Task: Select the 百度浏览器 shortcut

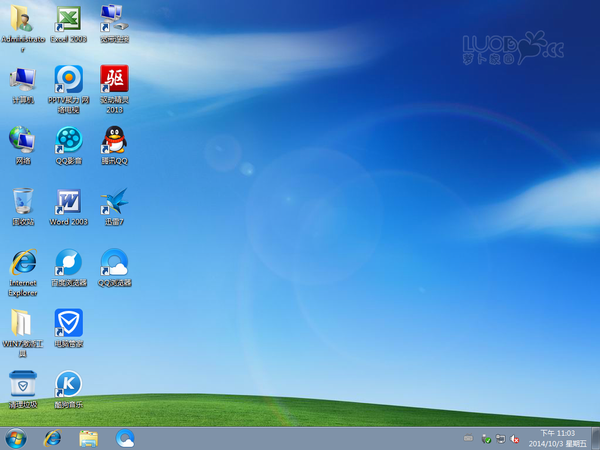Action: [68, 268]
